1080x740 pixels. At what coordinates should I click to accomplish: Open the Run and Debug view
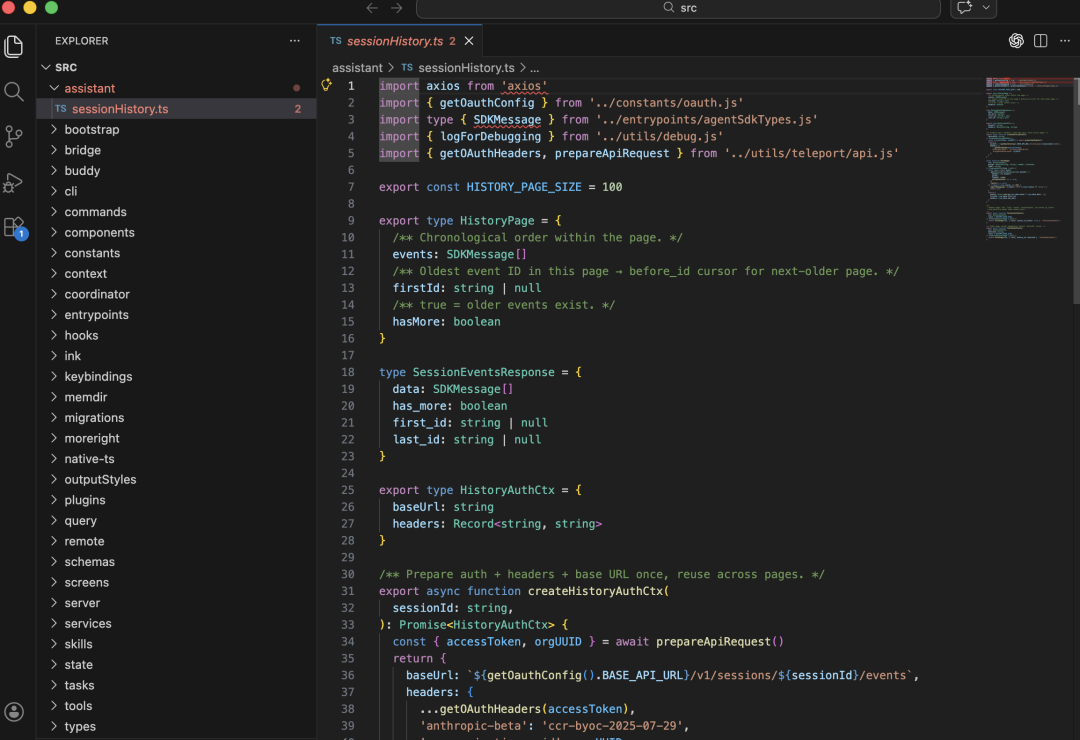[14, 182]
